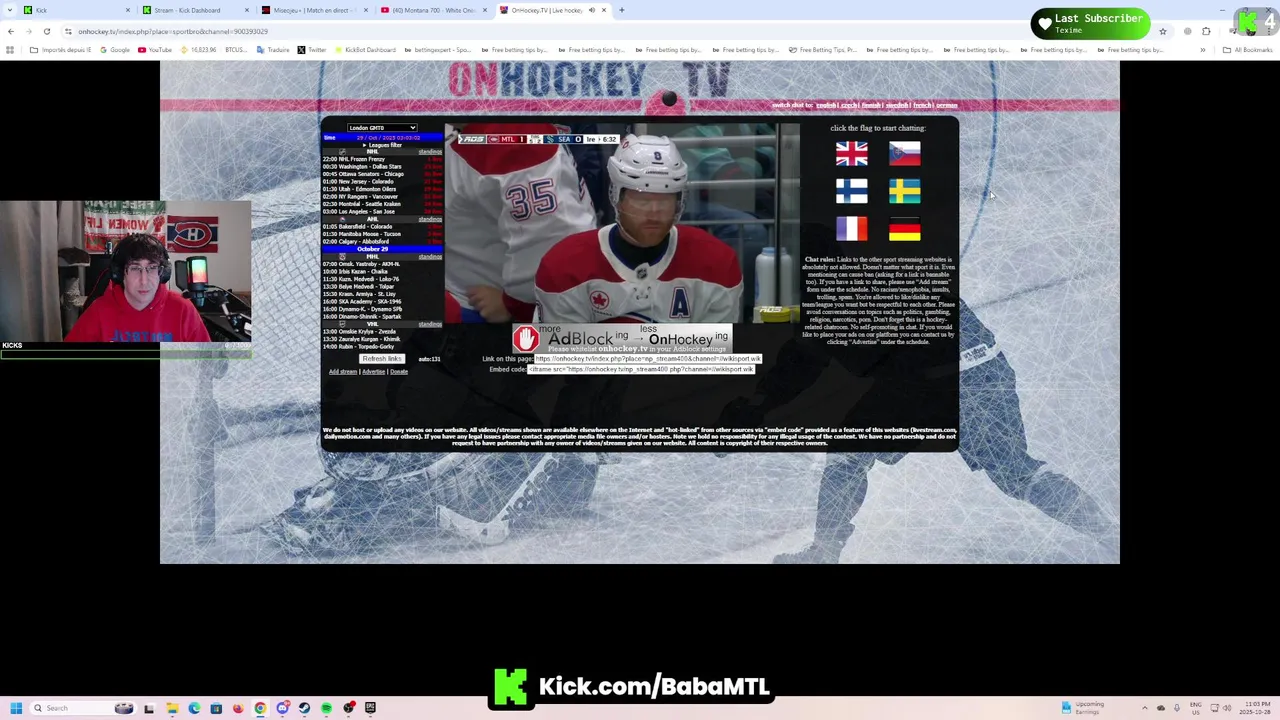Open AHL standings link

(x=430, y=219)
